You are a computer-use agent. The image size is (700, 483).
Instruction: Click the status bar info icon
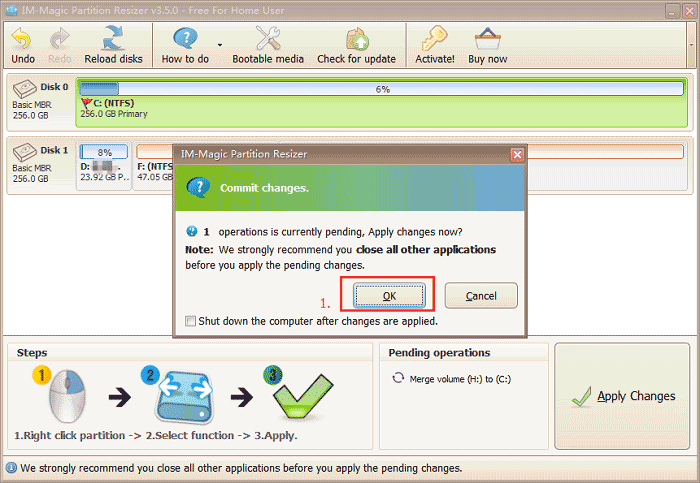(11, 468)
